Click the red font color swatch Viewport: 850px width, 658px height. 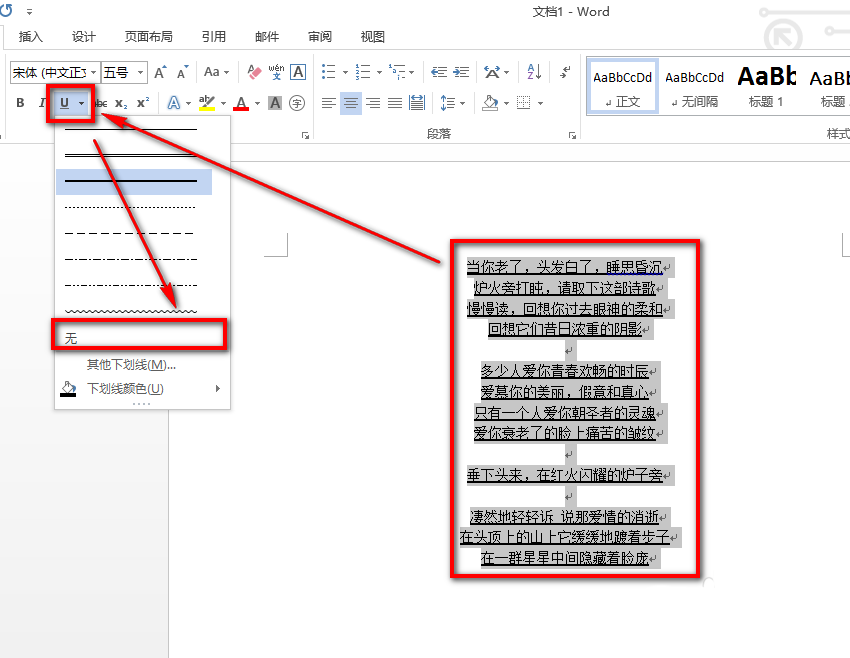coord(241,101)
